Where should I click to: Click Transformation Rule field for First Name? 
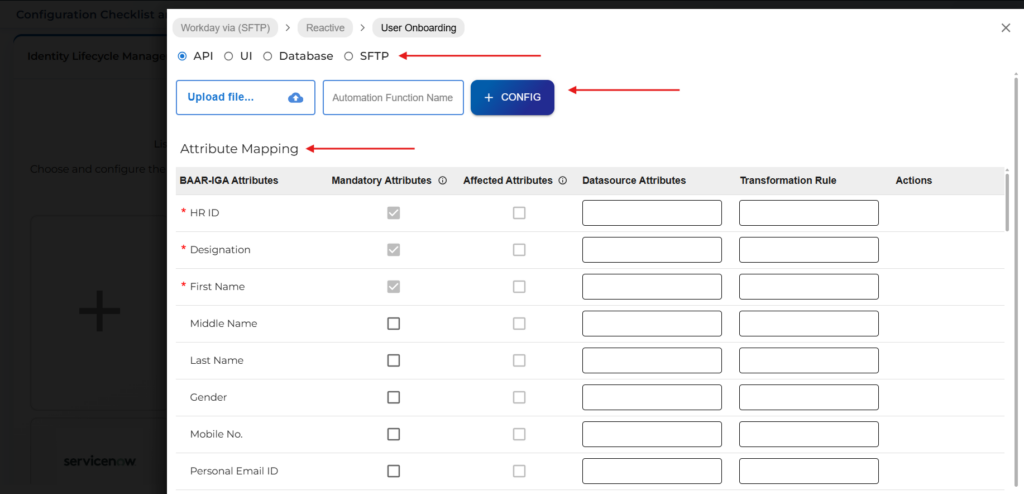point(809,287)
